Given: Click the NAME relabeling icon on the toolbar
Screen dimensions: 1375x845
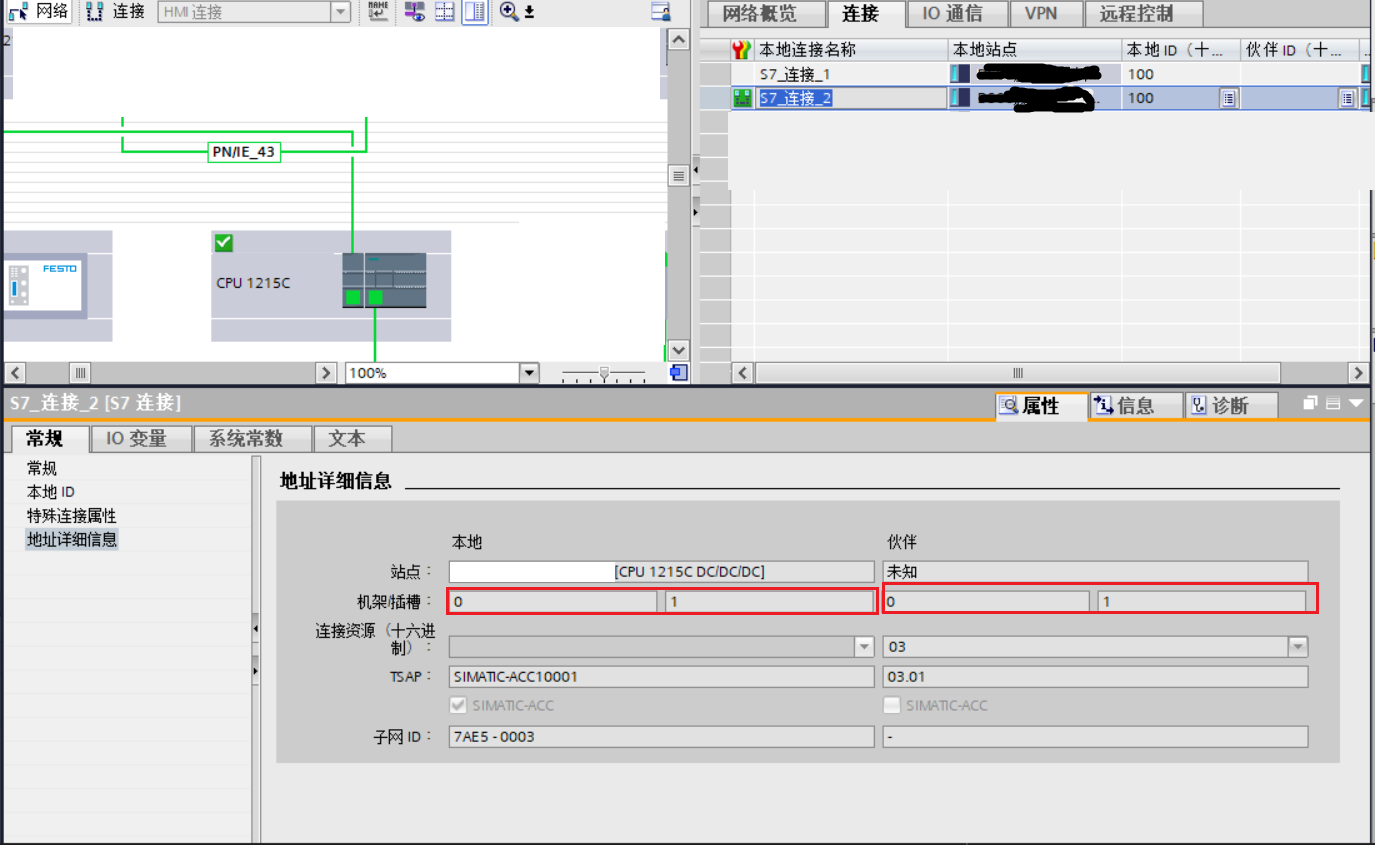Looking at the screenshot, I should [378, 13].
